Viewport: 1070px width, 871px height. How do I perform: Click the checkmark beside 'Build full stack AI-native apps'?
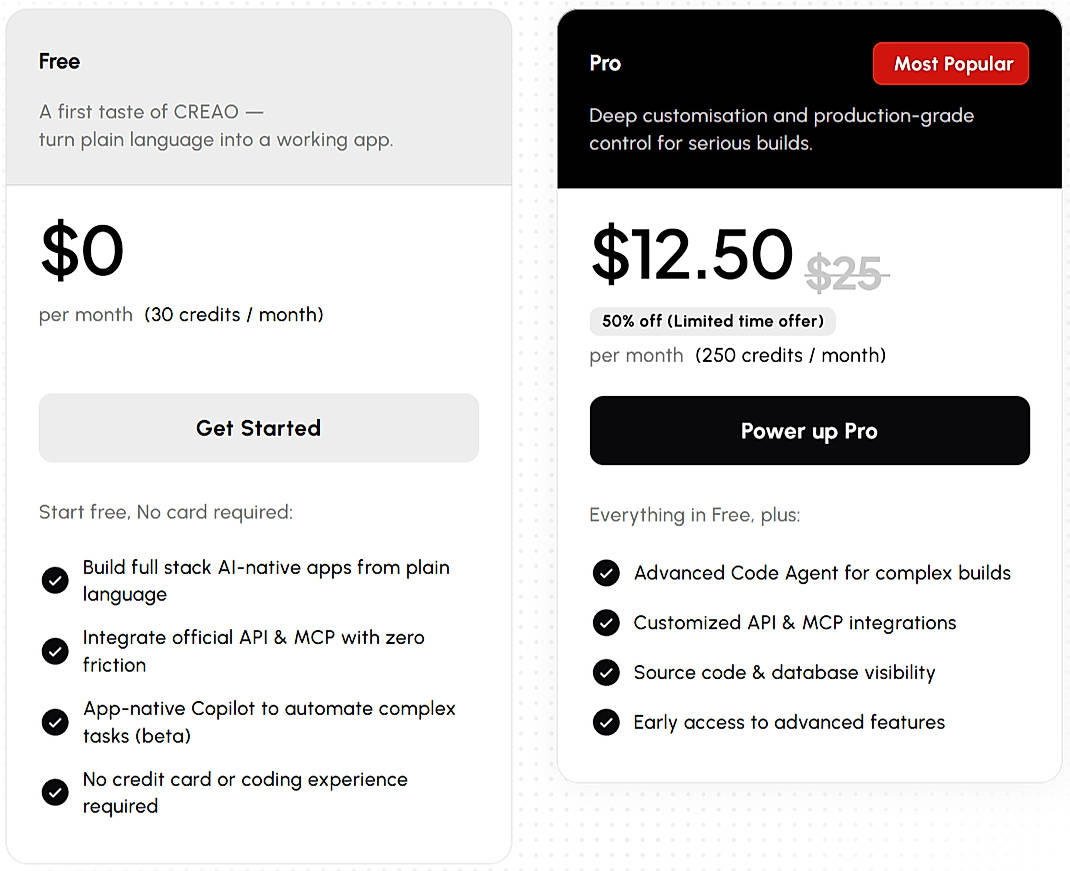55,580
